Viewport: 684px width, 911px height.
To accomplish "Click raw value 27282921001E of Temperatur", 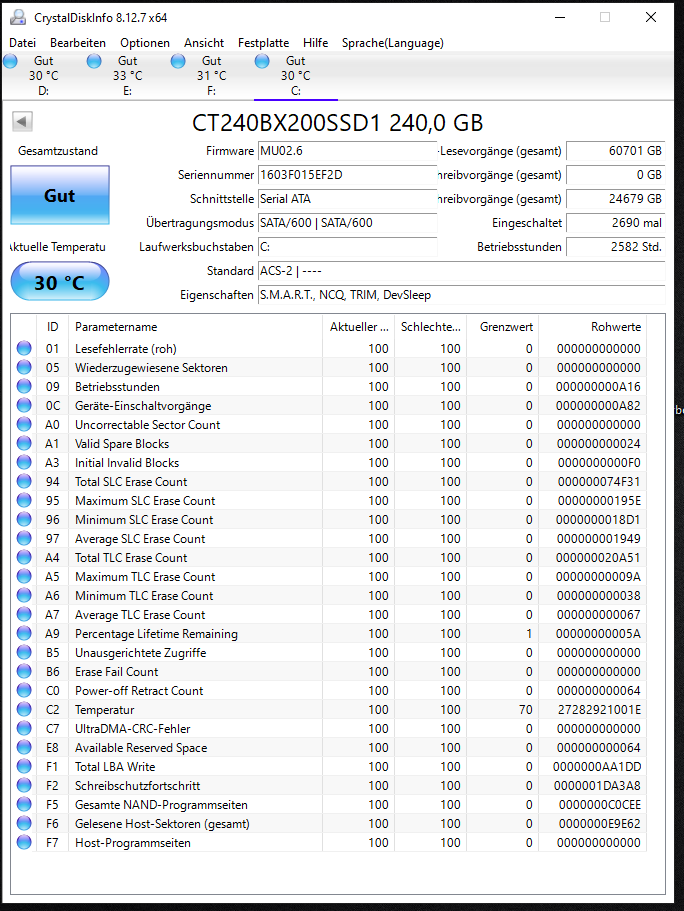I will (x=599, y=710).
